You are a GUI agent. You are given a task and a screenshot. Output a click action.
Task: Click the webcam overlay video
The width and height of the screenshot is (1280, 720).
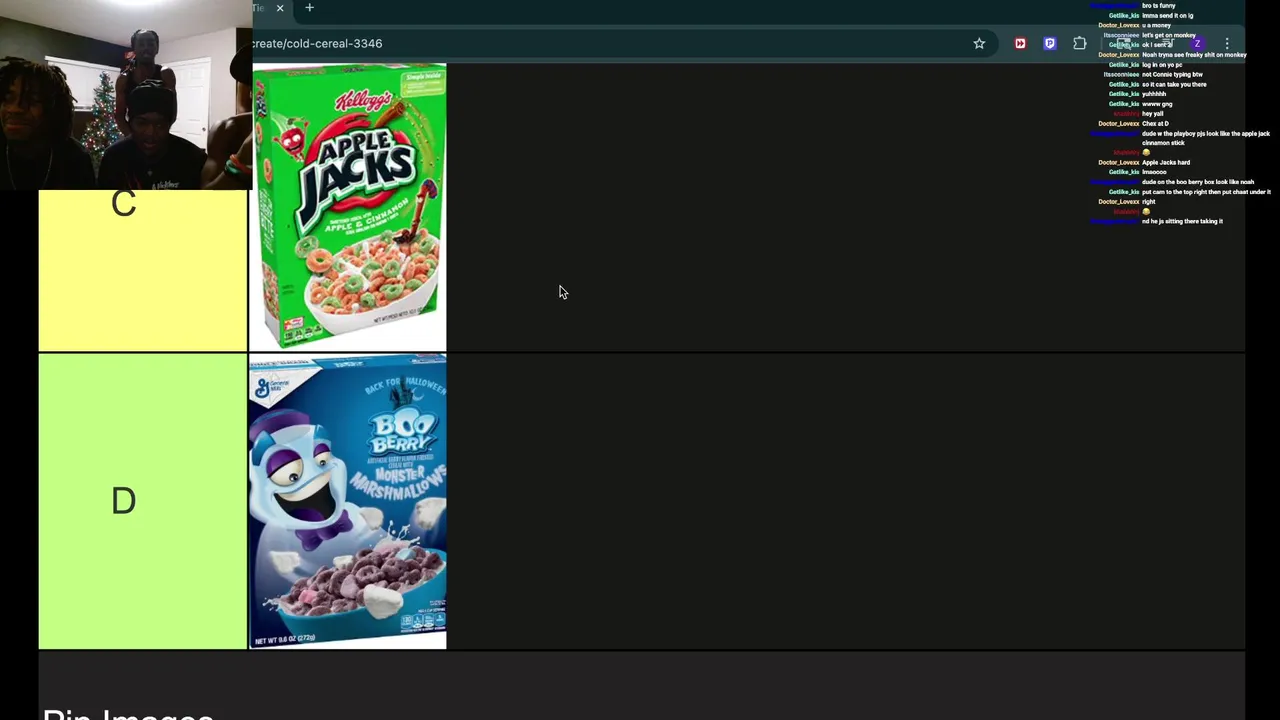126,95
